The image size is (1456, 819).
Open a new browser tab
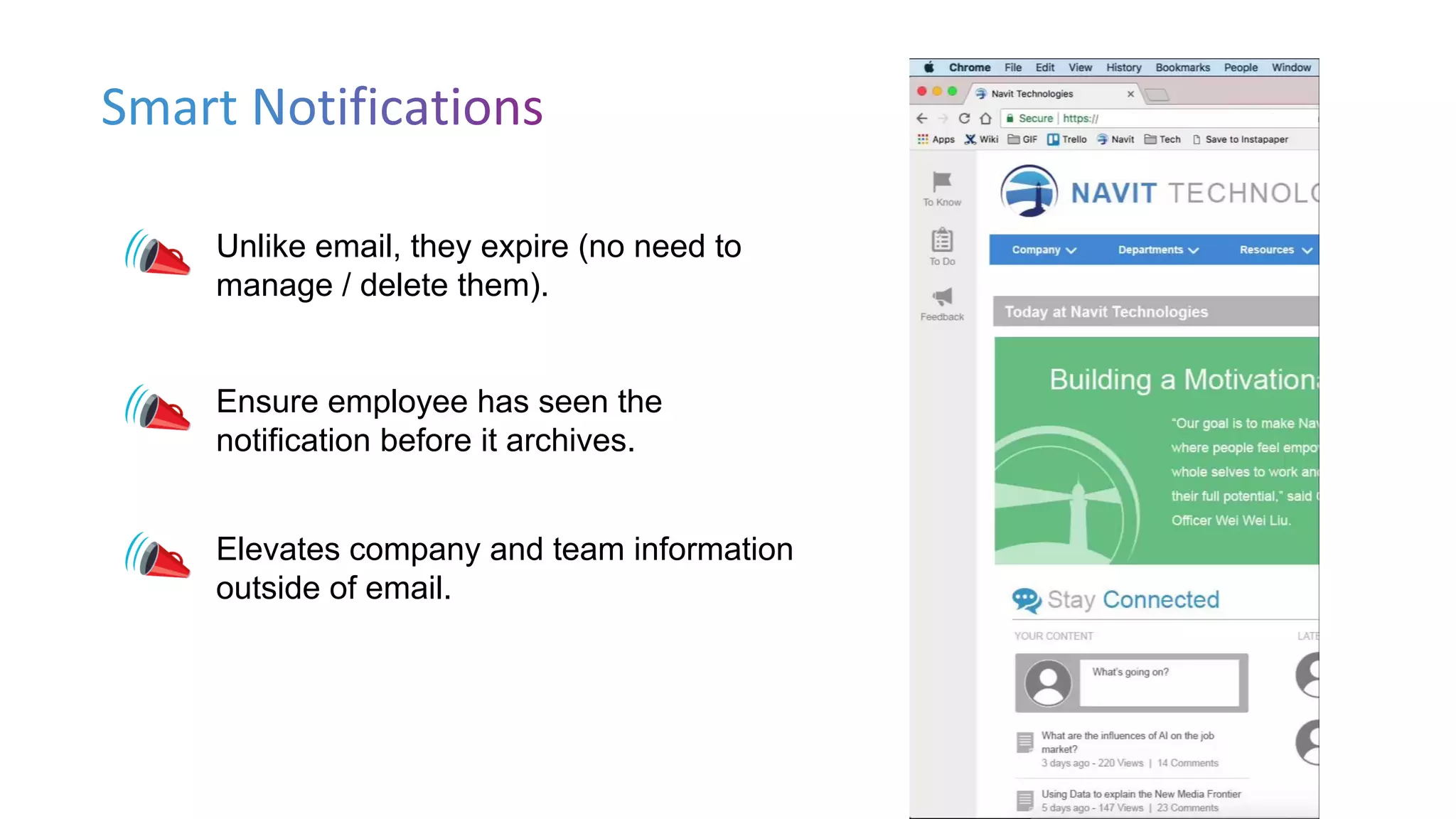pyautogui.click(x=1157, y=95)
